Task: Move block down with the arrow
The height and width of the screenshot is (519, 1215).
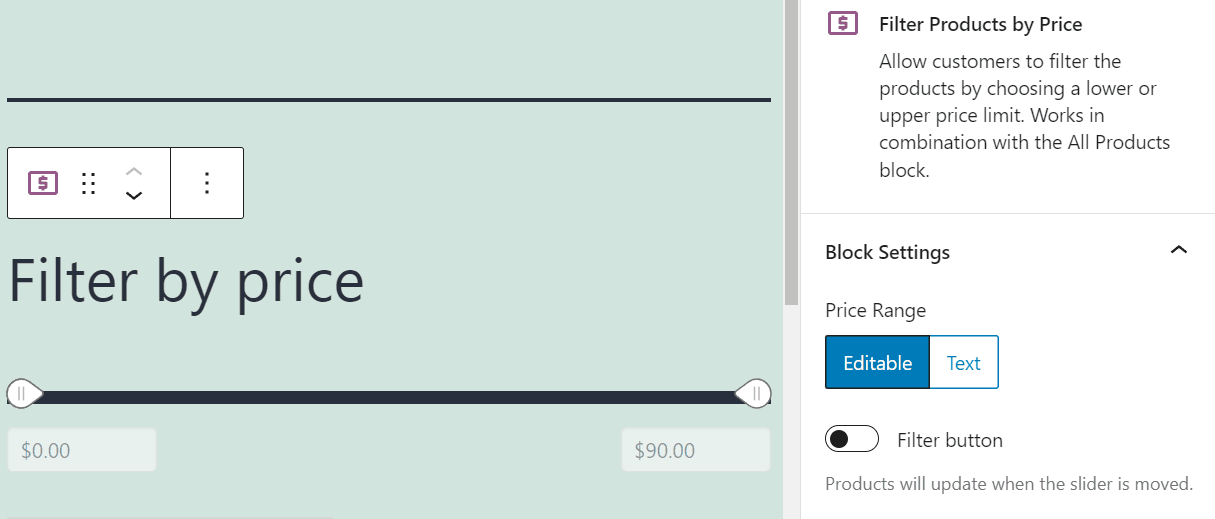Action: 134,195
